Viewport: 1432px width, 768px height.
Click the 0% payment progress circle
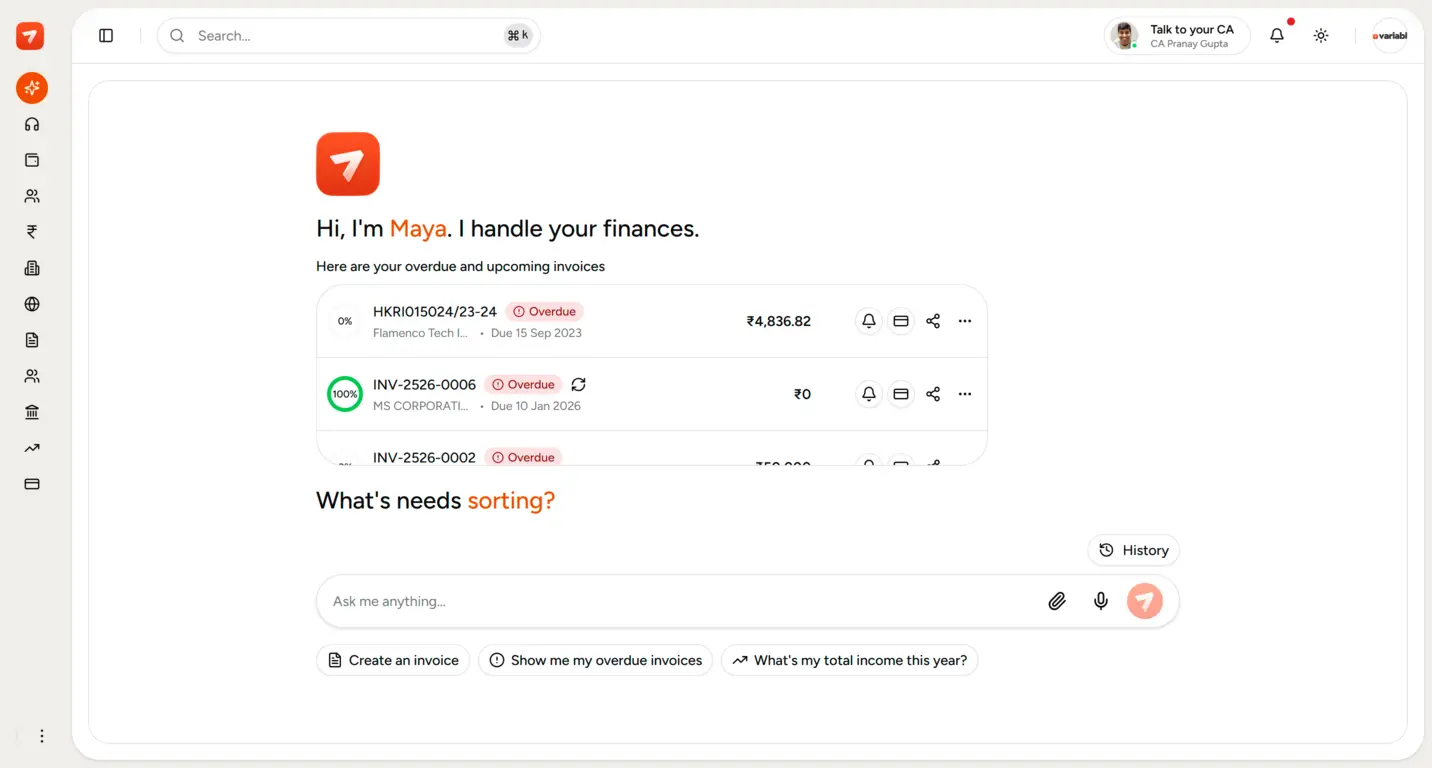[x=345, y=321]
